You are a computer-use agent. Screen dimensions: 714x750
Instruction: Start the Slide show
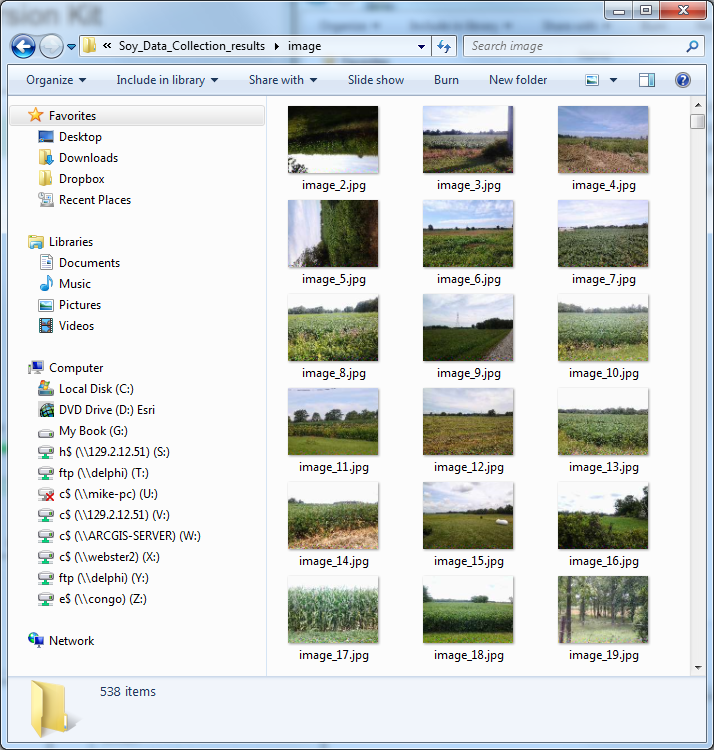pos(376,80)
